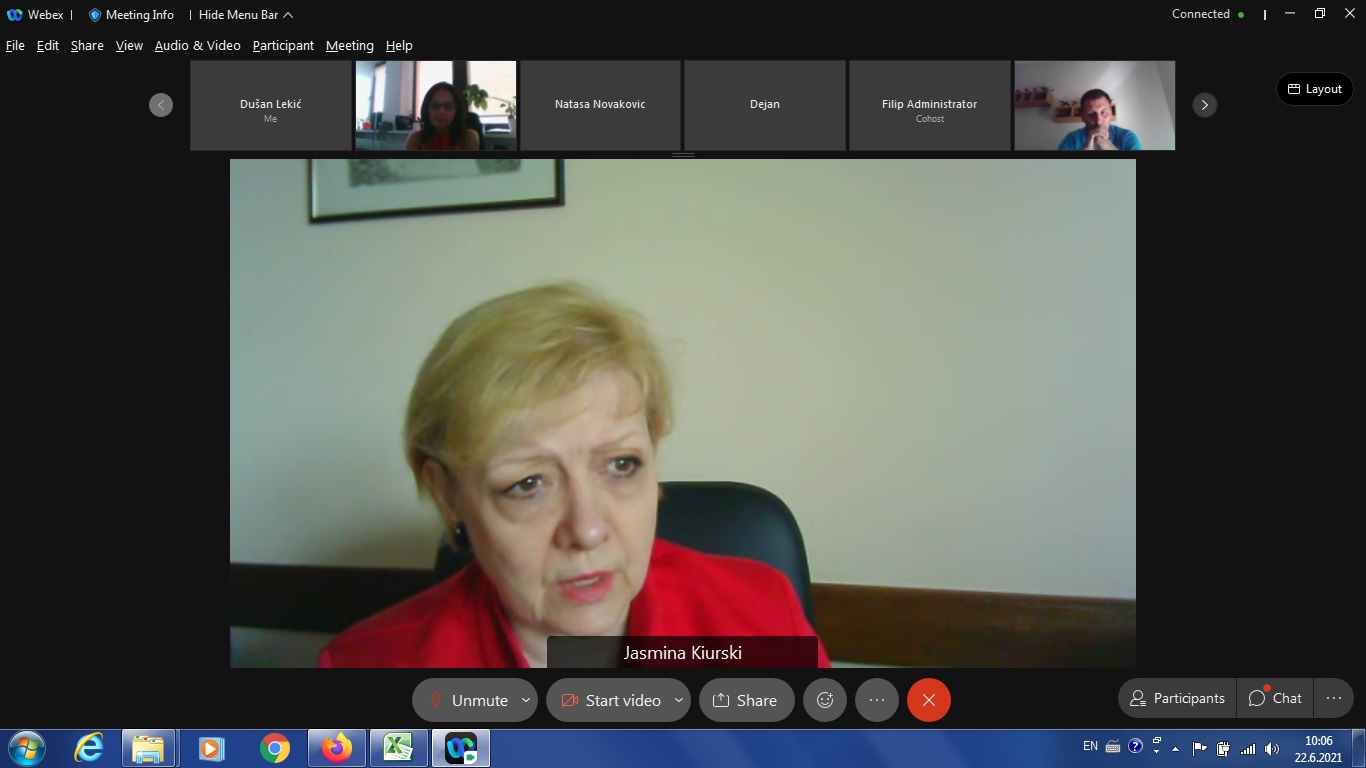Start video with the camera button
Image resolution: width=1366 pixels, height=768 pixels.
tap(610, 700)
